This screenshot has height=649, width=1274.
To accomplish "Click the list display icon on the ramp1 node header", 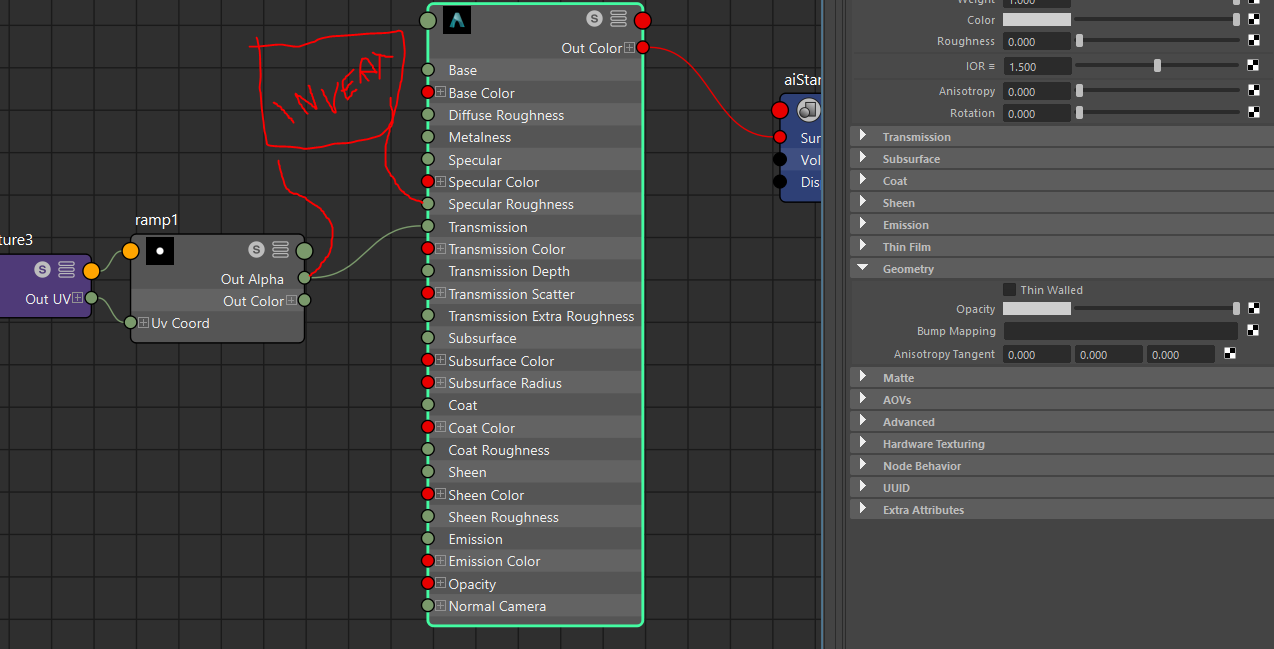I will (280, 250).
